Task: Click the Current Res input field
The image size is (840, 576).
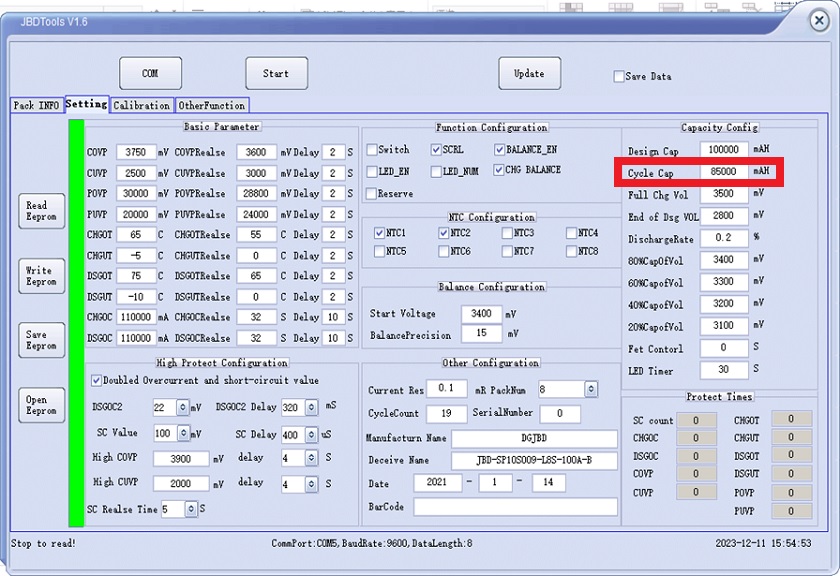Action: click(446, 389)
